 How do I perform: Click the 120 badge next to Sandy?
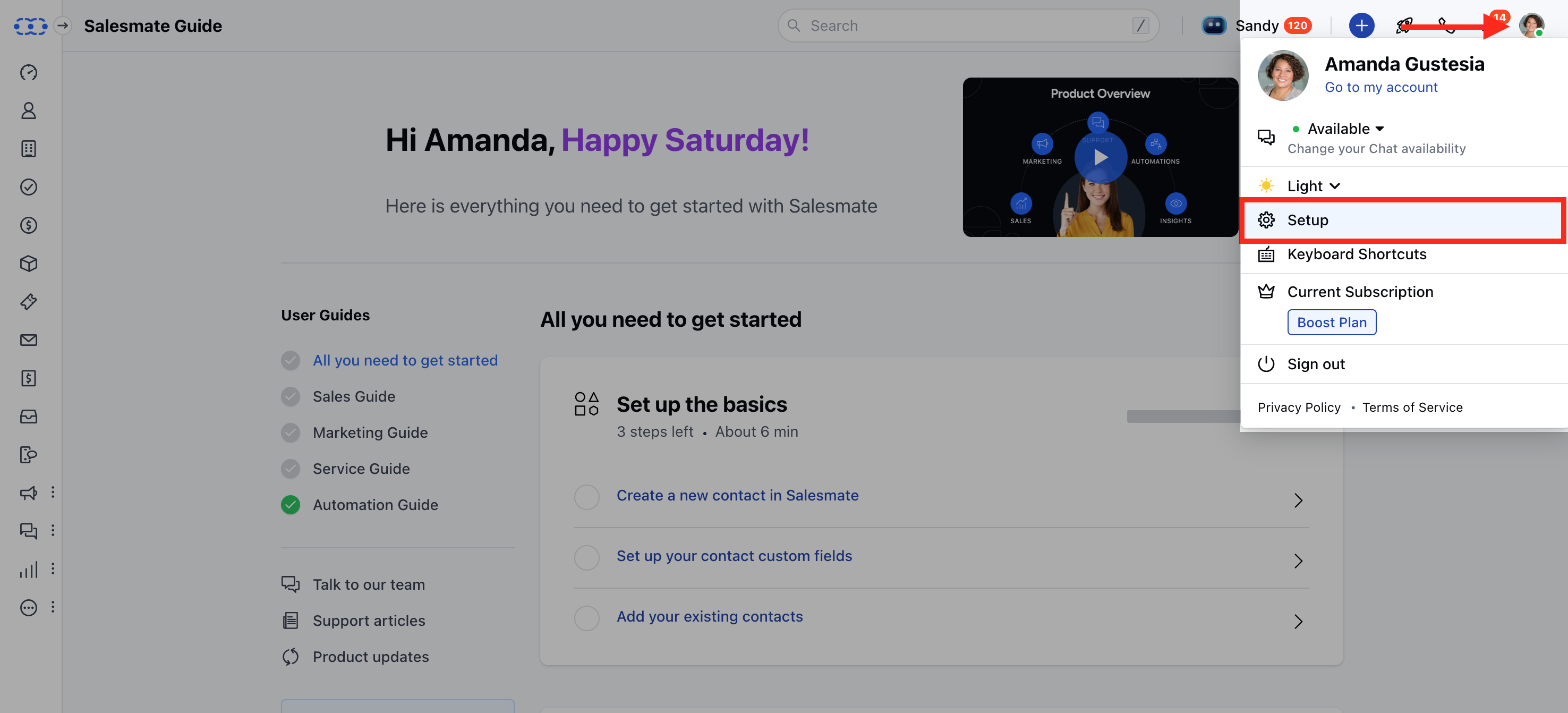(1297, 26)
